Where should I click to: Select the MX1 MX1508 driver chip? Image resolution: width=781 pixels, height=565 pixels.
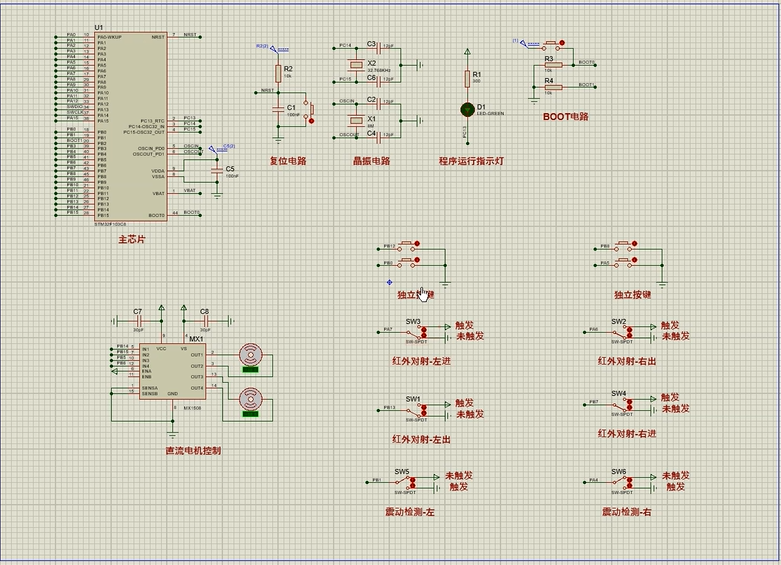click(x=172, y=371)
